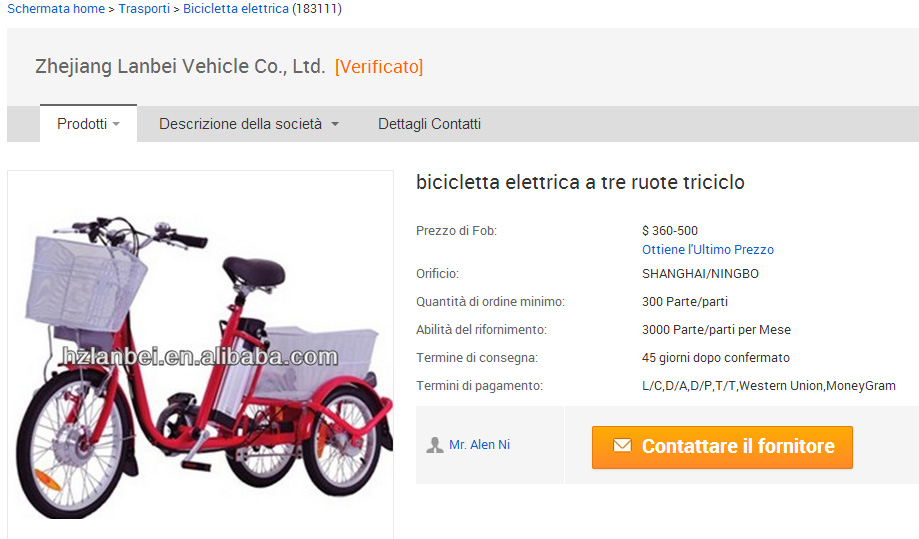Click the person icon beside Mr. Alen Ni
Viewport: 919px width, 539px height.
[x=434, y=445]
